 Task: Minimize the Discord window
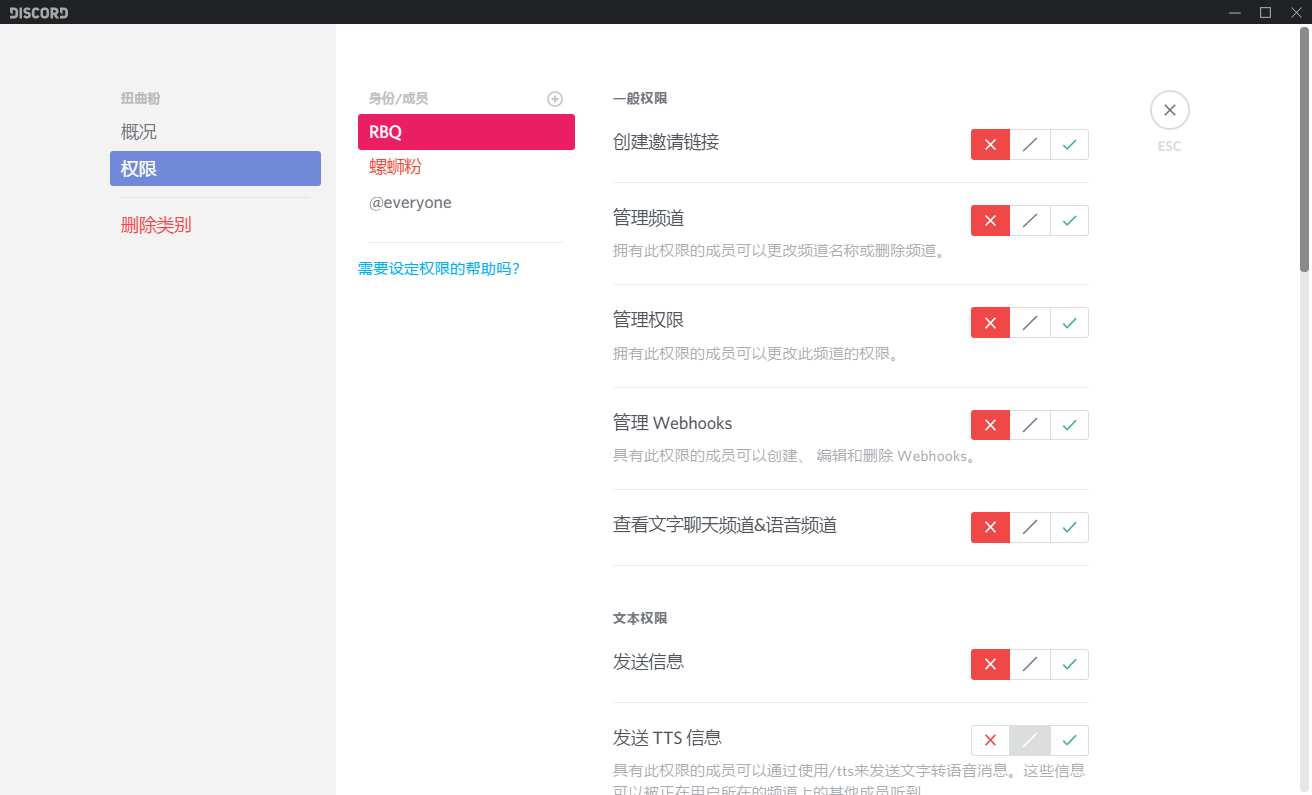(x=1235, y=12)
